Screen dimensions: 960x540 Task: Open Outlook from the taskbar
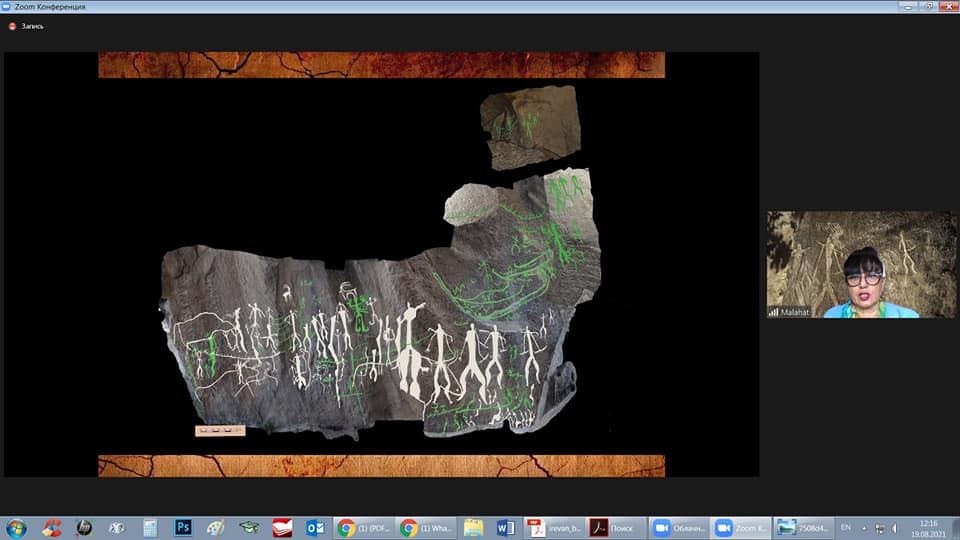[315, 528]
